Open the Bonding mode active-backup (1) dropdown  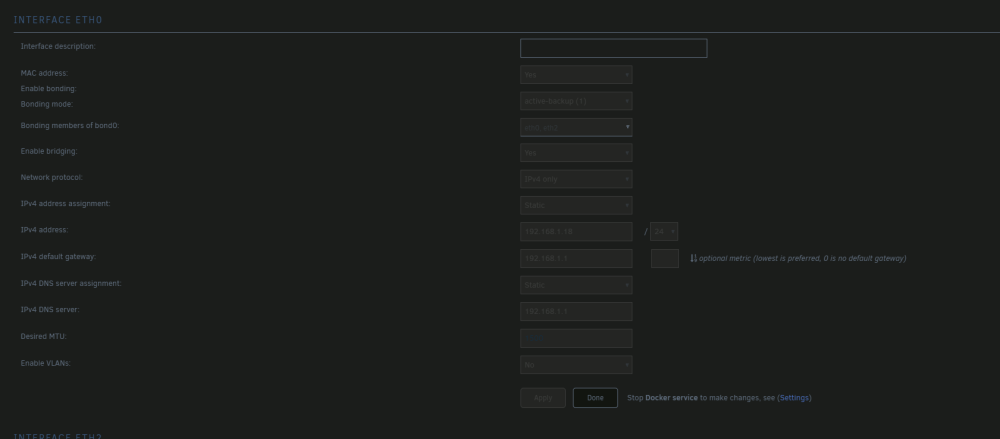pos(576,101)
